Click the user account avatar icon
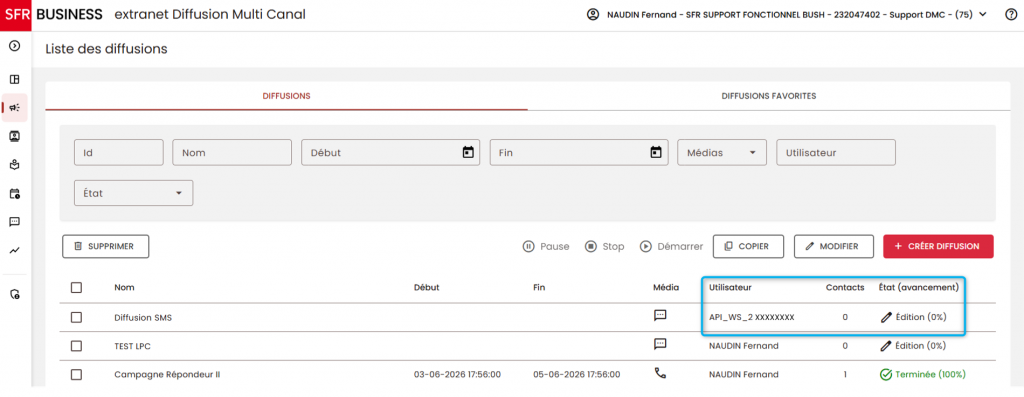 (x=593, y=14)
